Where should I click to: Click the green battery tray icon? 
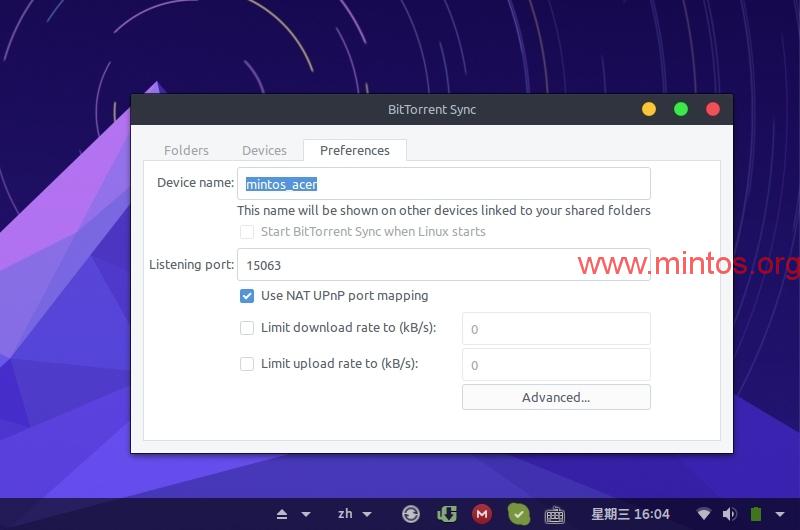(756, 514)
